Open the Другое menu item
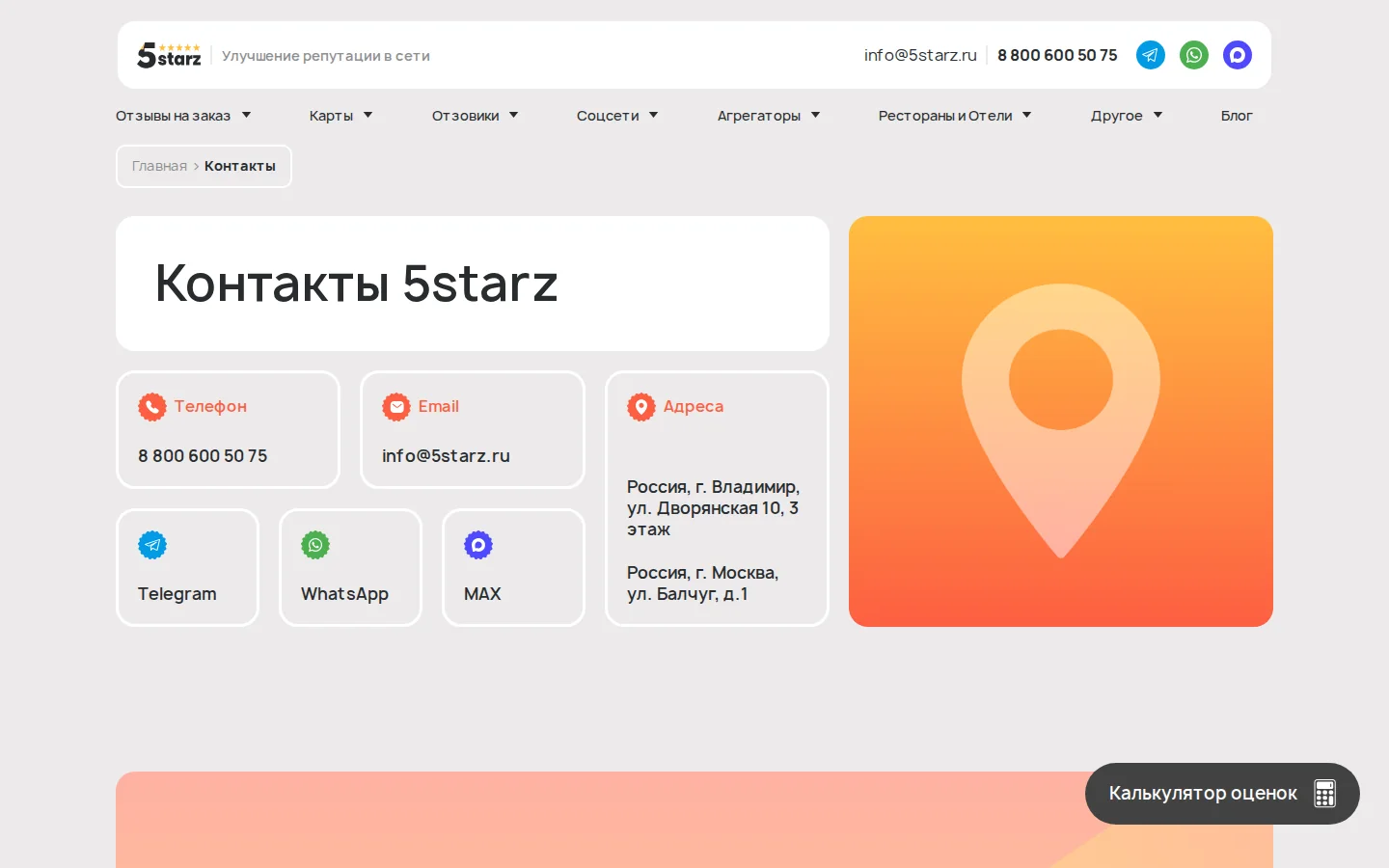The height and width of the screenshot is (868, 1389). tap(1117, 116)
